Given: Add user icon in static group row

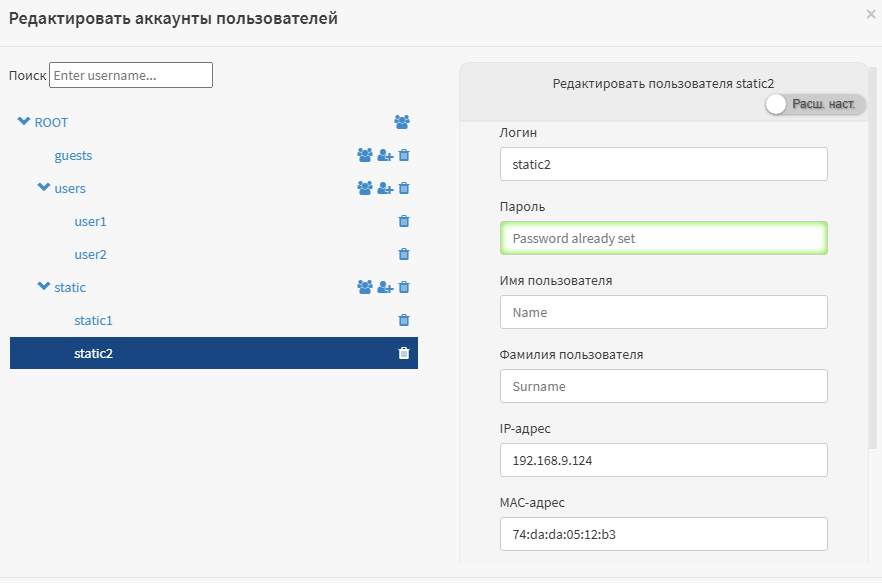Looking at the screenshot, I should coord(385,288).
